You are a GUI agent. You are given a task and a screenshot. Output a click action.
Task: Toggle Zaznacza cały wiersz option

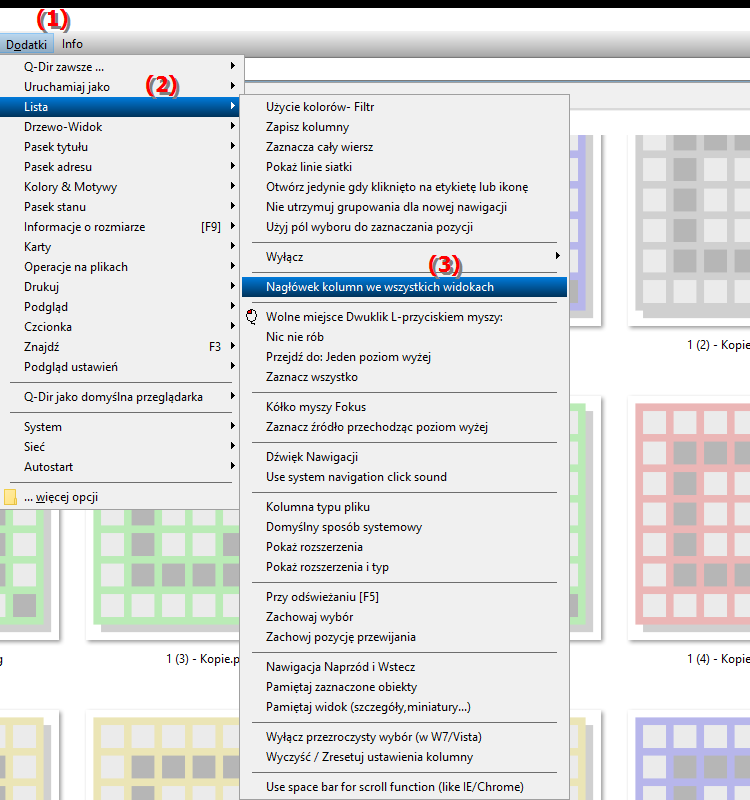[x=404, y=147]
